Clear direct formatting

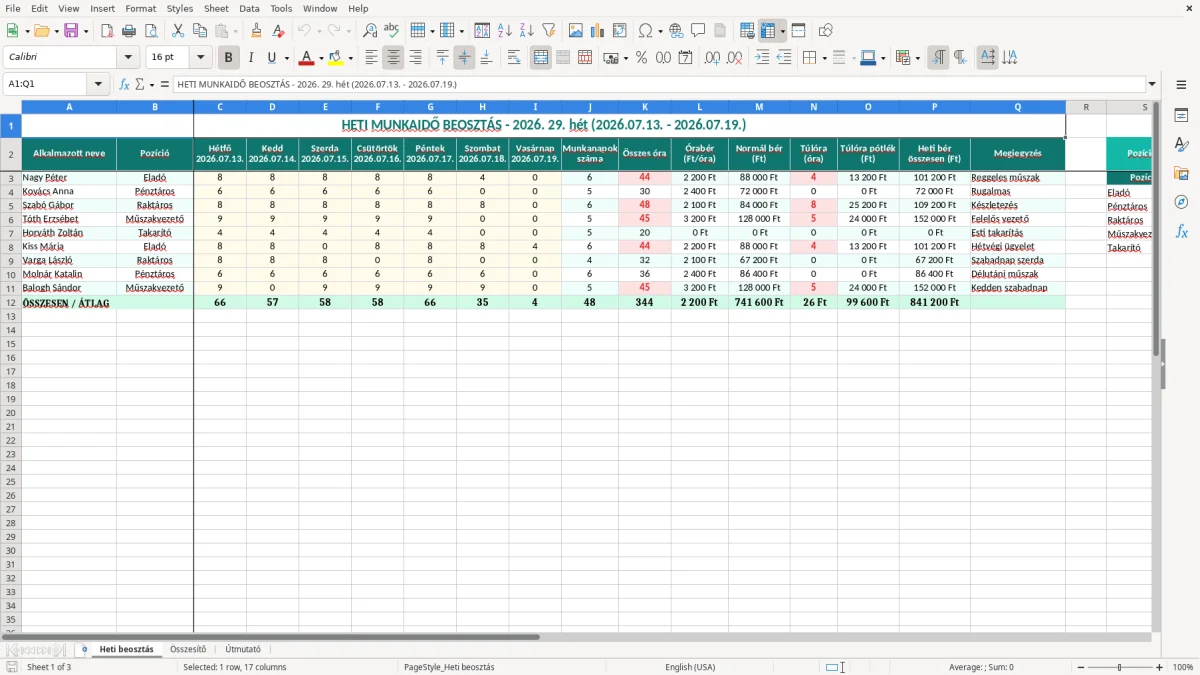tap(278, 31)
